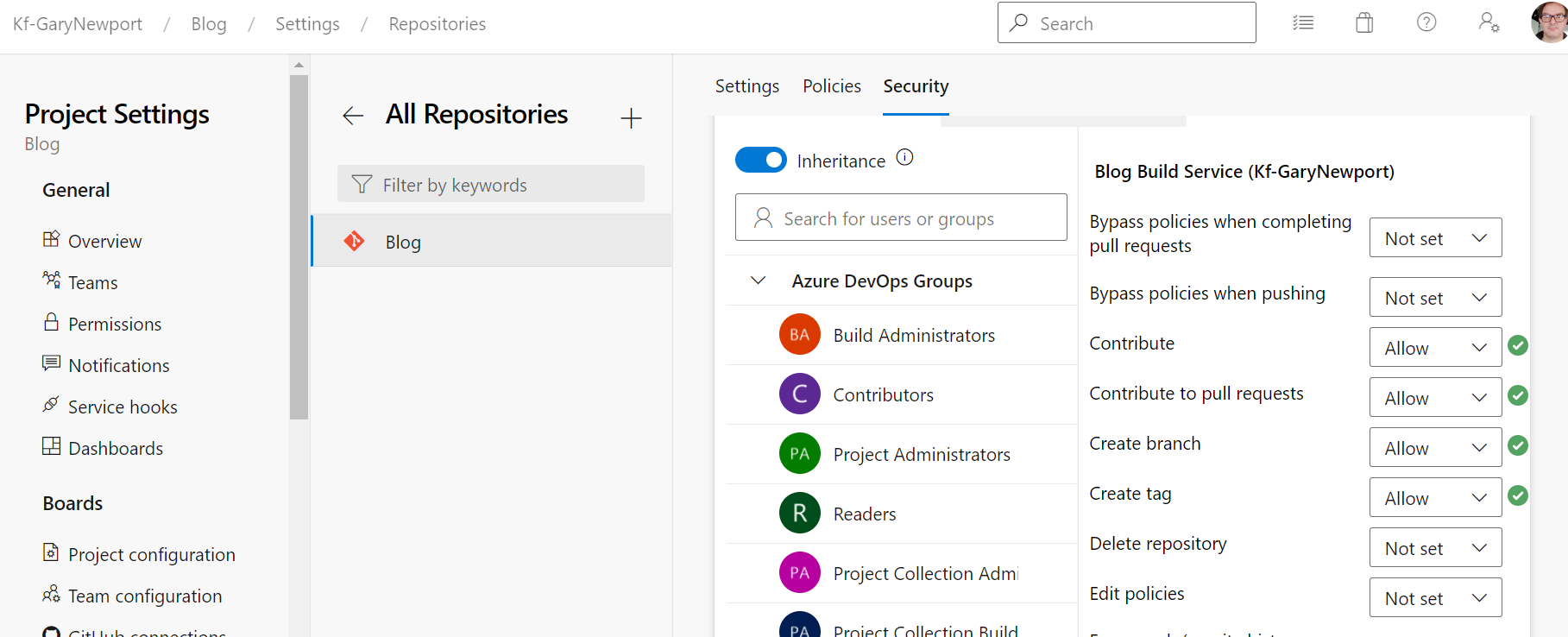
Task: Click the plus icon to add repository
Action: pos(631,118)
